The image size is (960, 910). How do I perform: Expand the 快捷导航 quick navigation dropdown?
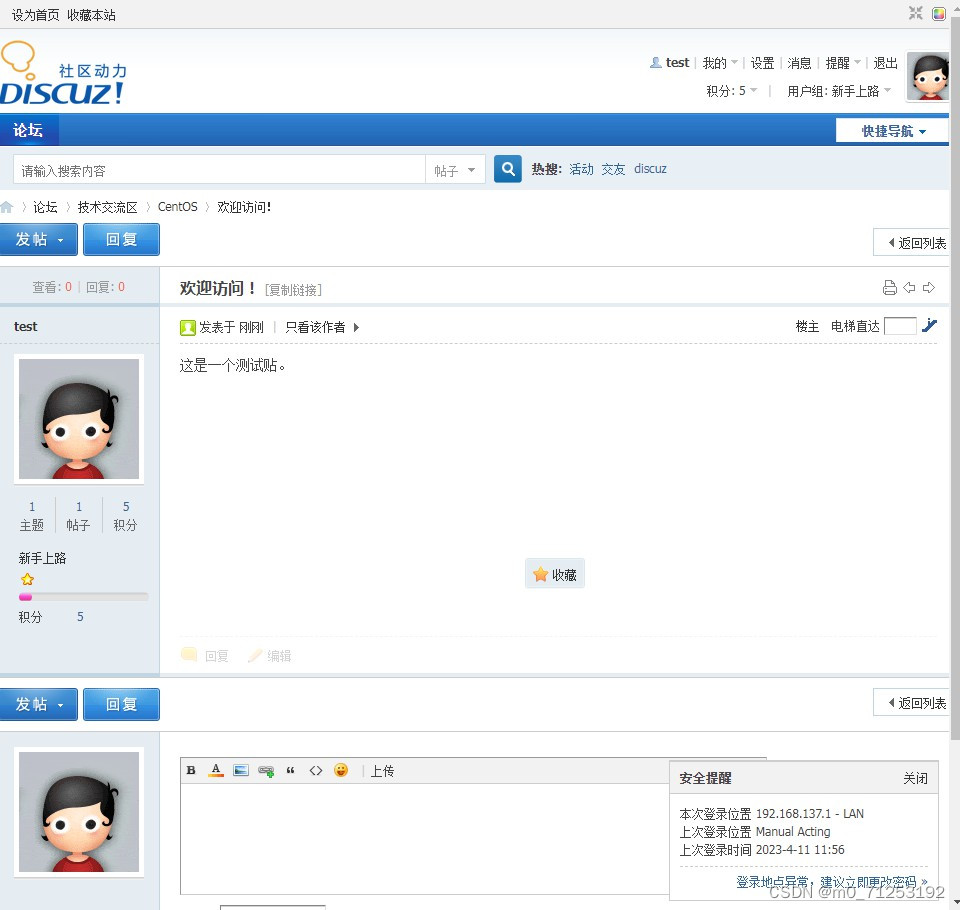891,130
